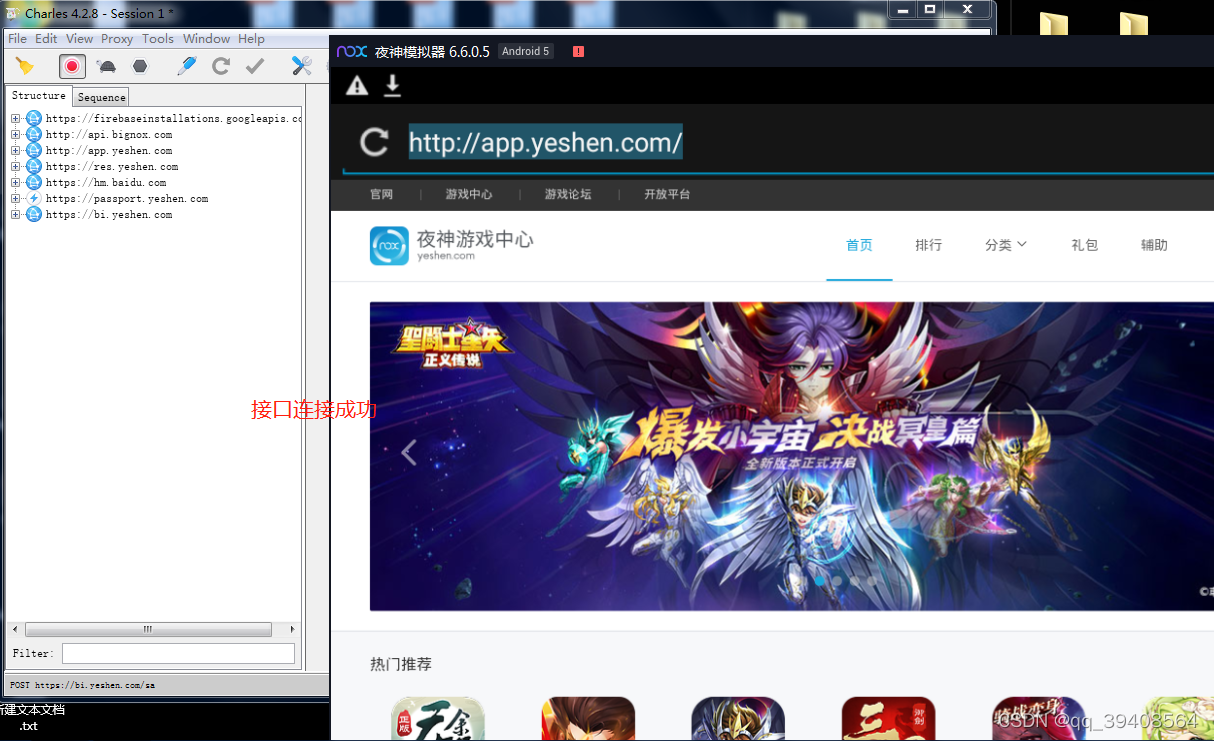Open the 圣斗士星矢 promotional banner
This screenshot has width=1214, height=741.
791,456
